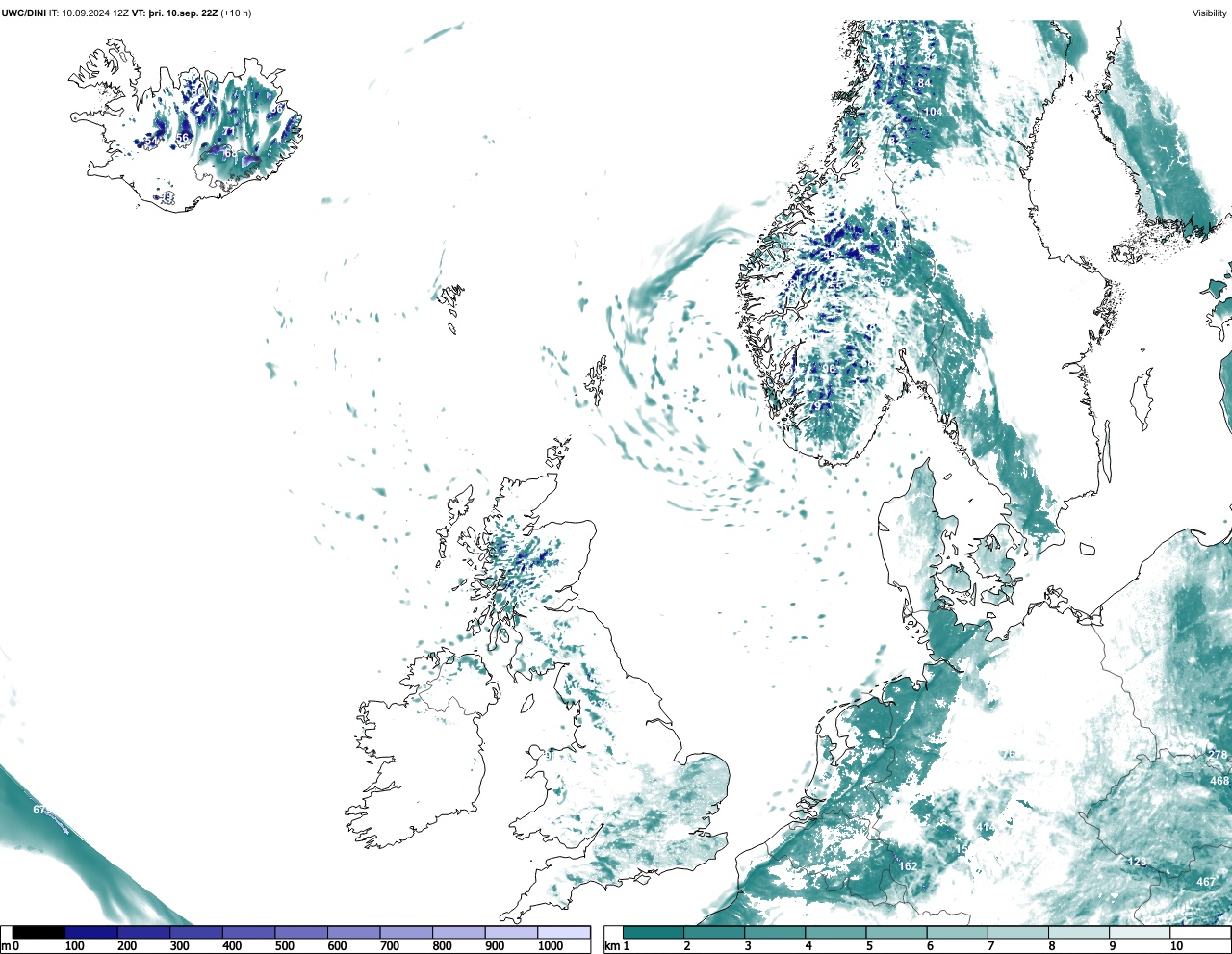Click the '84' value over northern Norway
This screenshot has height=954, width=1232.
tap(924, 83)
